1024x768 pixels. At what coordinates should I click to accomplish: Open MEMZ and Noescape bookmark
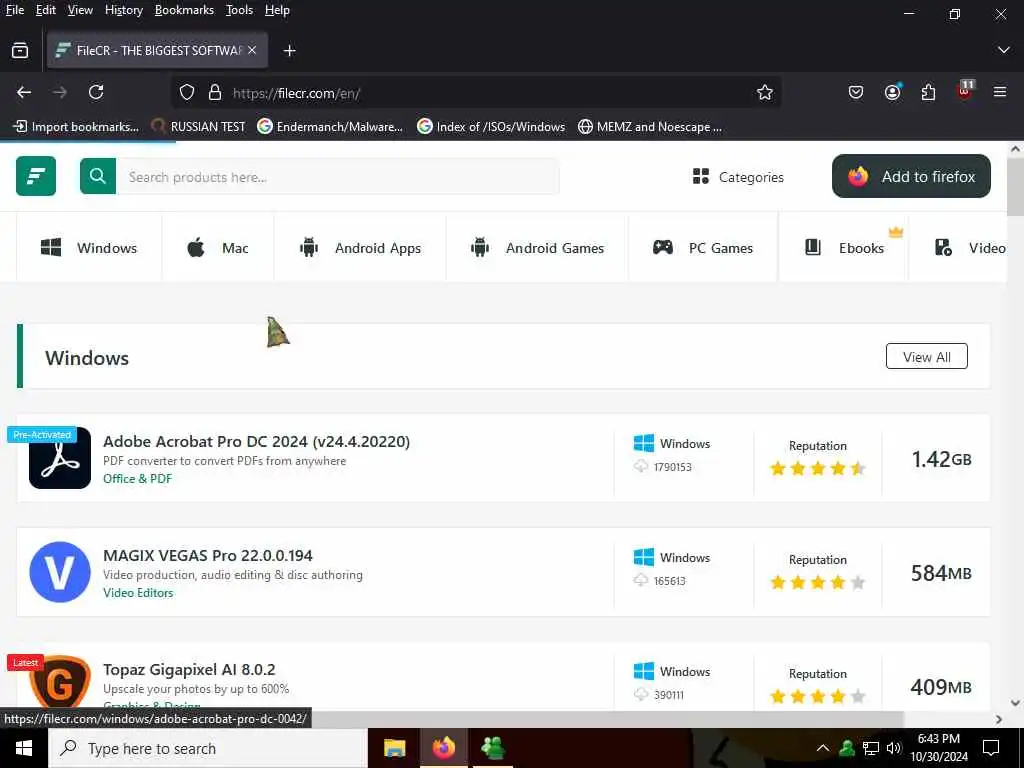(650, 127)
